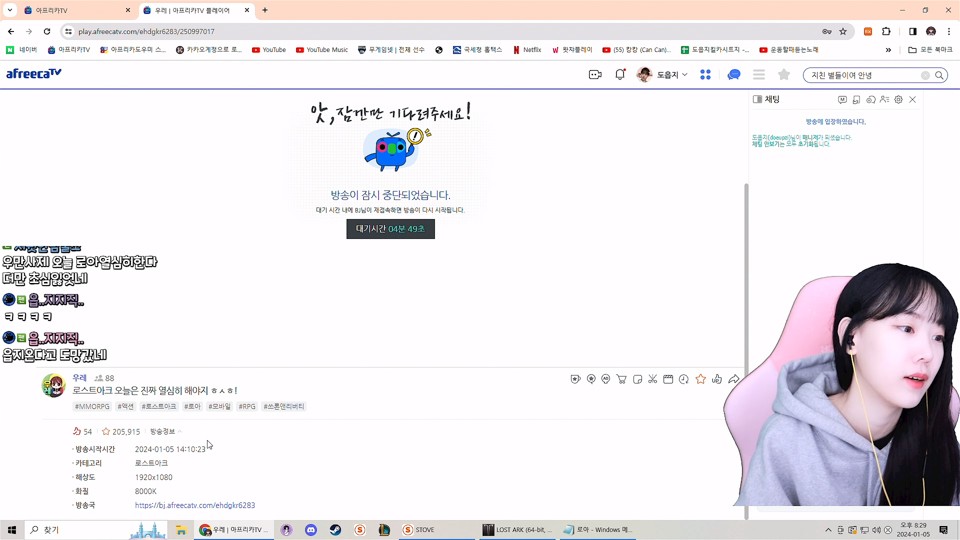Clip the broadcast with scissors icon
The image size is (960, 540).
(x=653, y=380)
